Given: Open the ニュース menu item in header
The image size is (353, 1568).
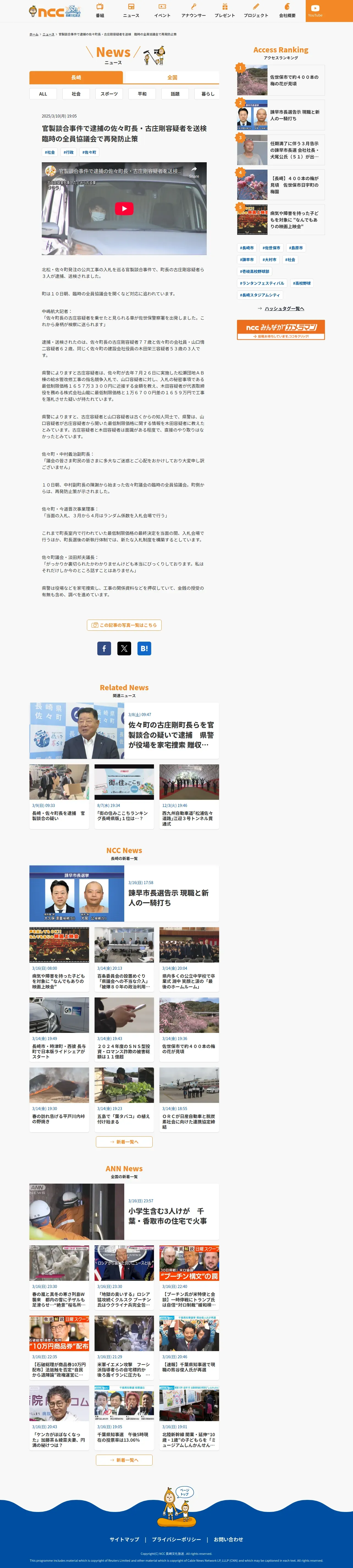Looking at the screenshot, I should 131,11.
